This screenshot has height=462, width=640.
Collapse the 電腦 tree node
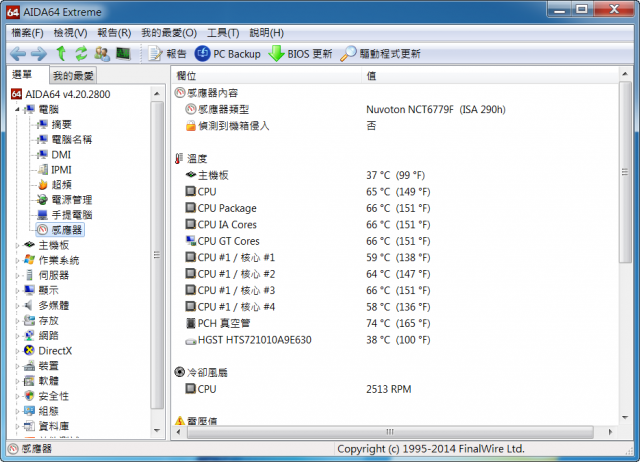click(17, 109)
